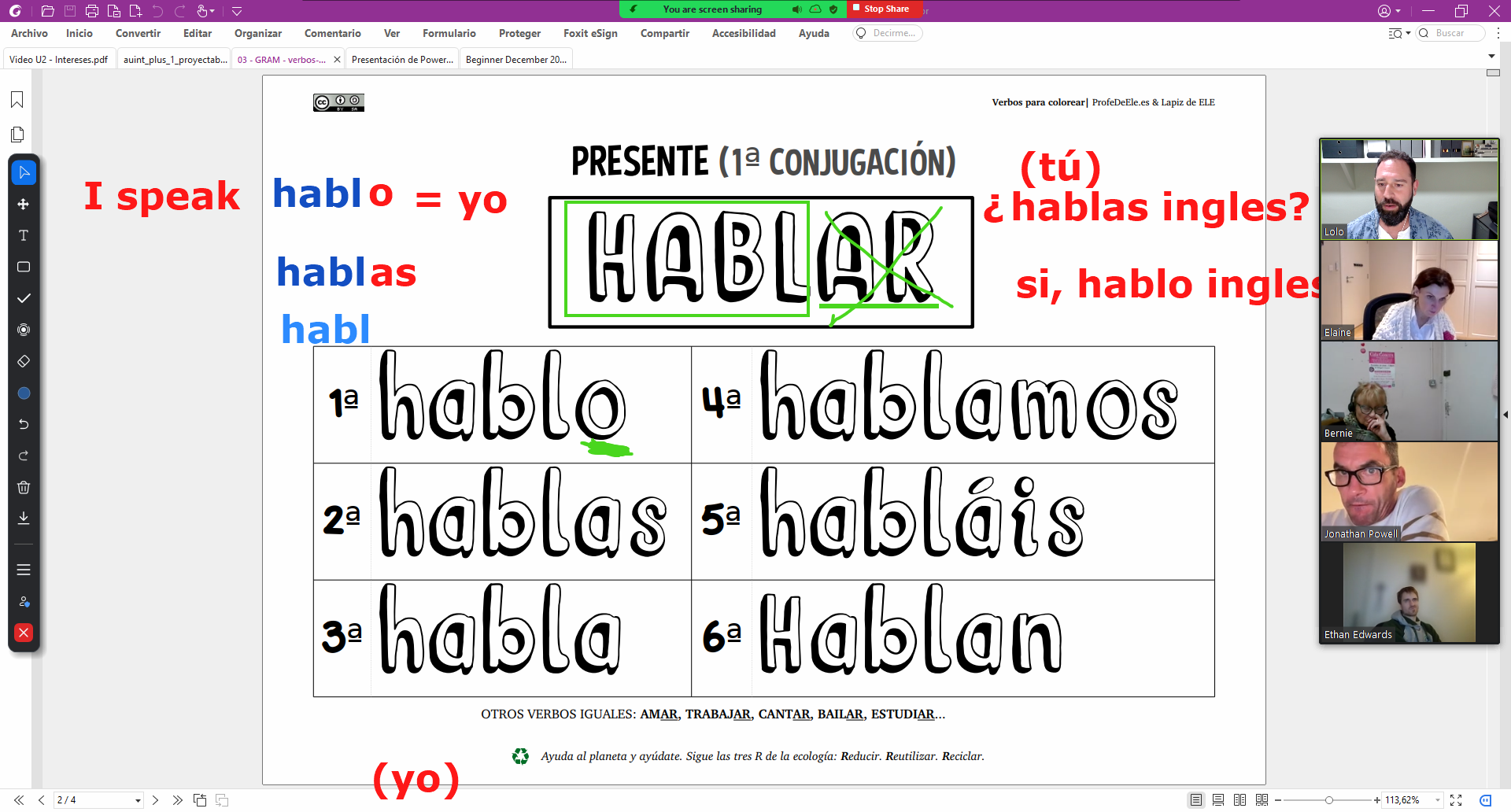Save annotations with the download icon
The height and width of the screenshot is (812, 1511).
click(24, 518)
